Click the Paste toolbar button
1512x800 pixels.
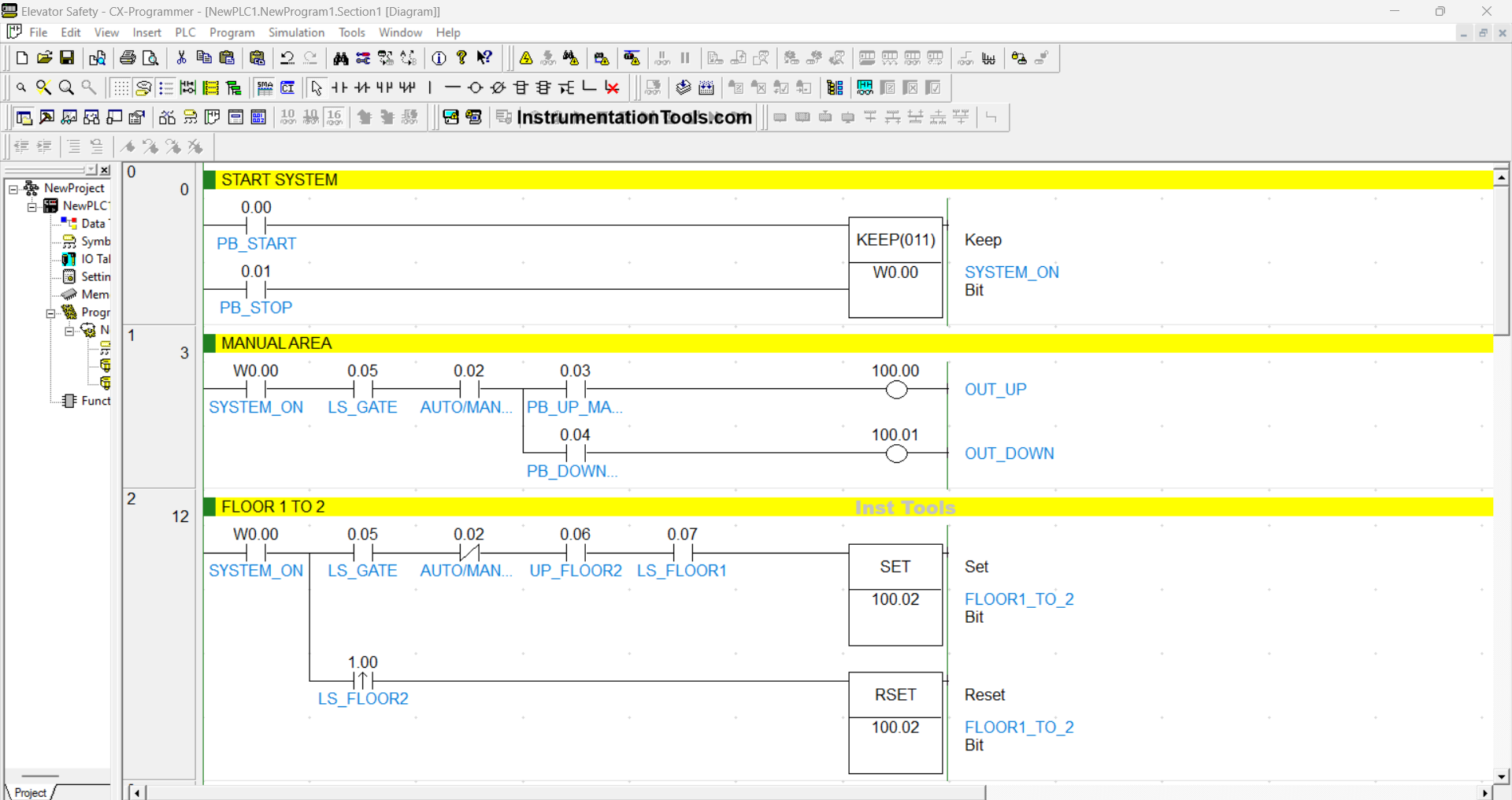pyautogui.click(x=227, y=57)
